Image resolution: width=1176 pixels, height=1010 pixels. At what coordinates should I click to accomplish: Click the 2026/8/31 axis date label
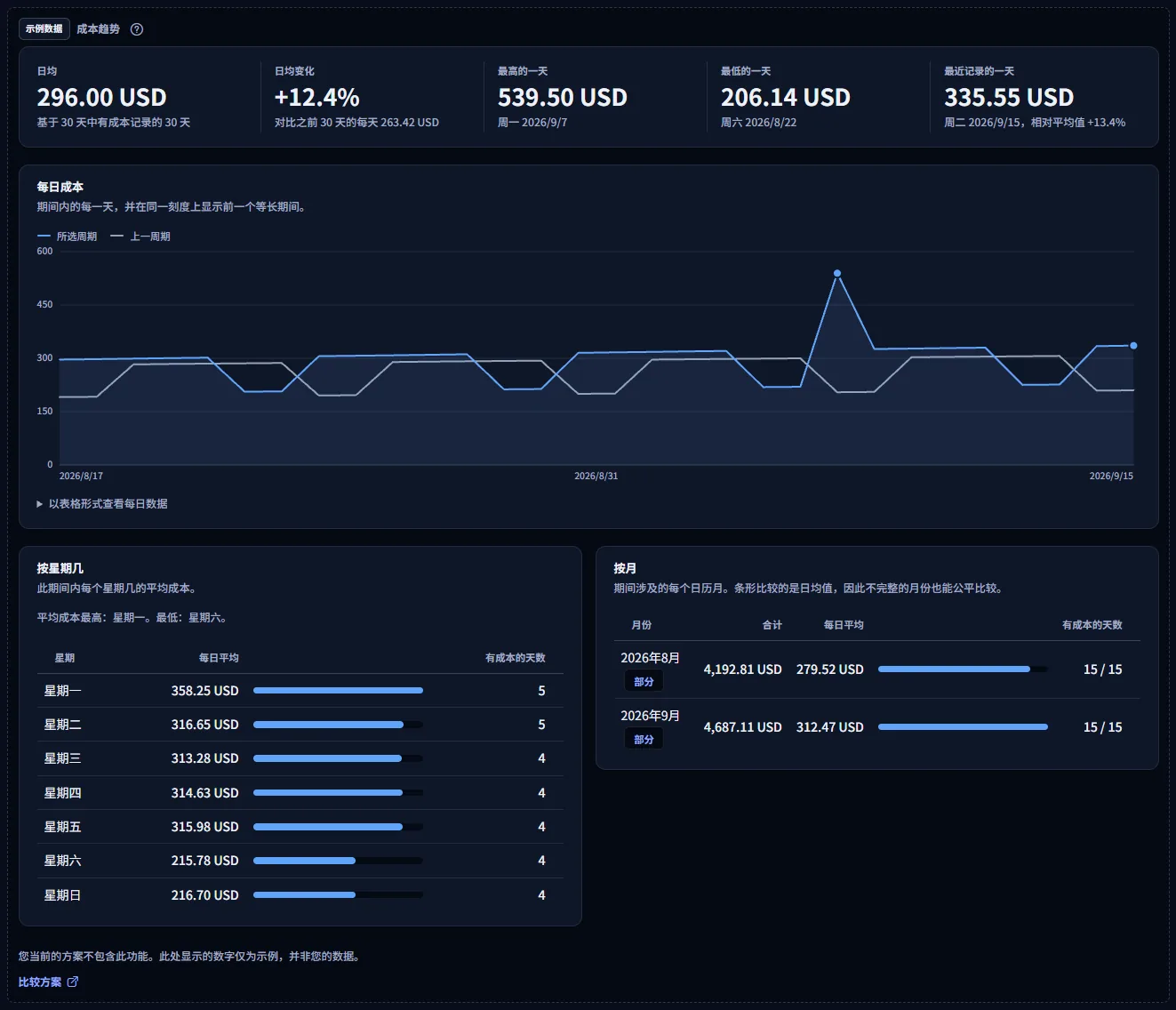596,477
